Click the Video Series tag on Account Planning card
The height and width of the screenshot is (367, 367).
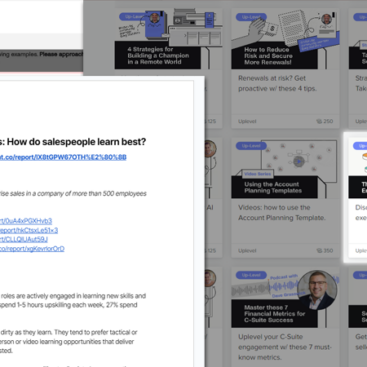coord(257,174)
